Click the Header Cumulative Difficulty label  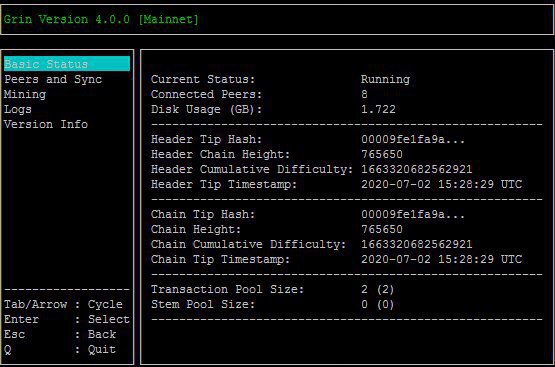[252, 169]
